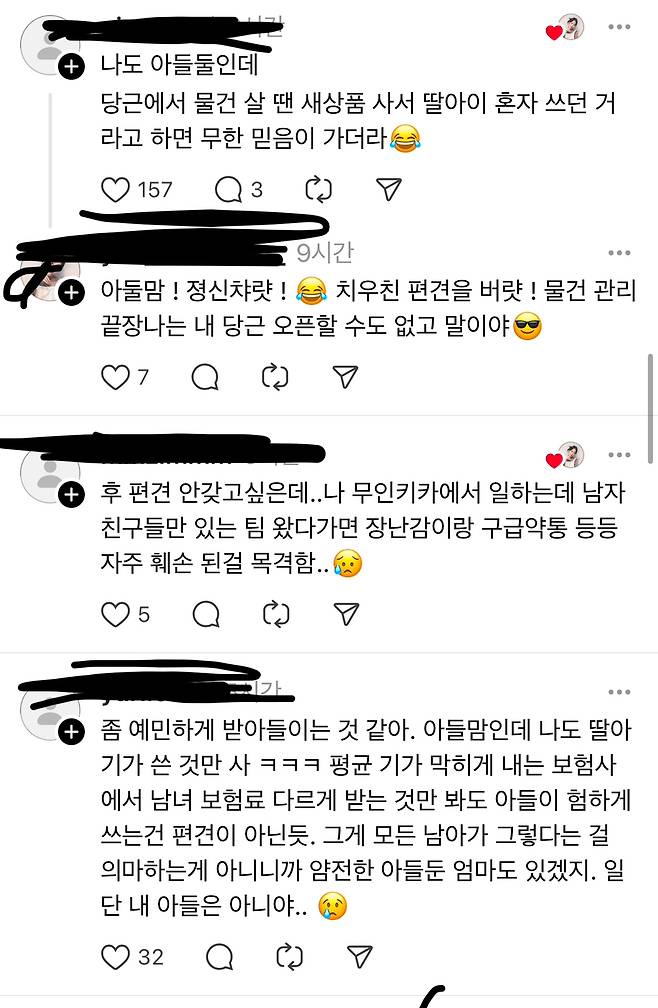The image size is (658, 1008).
Task: Like the comment with 32 likes
Action: pos(116,957)
